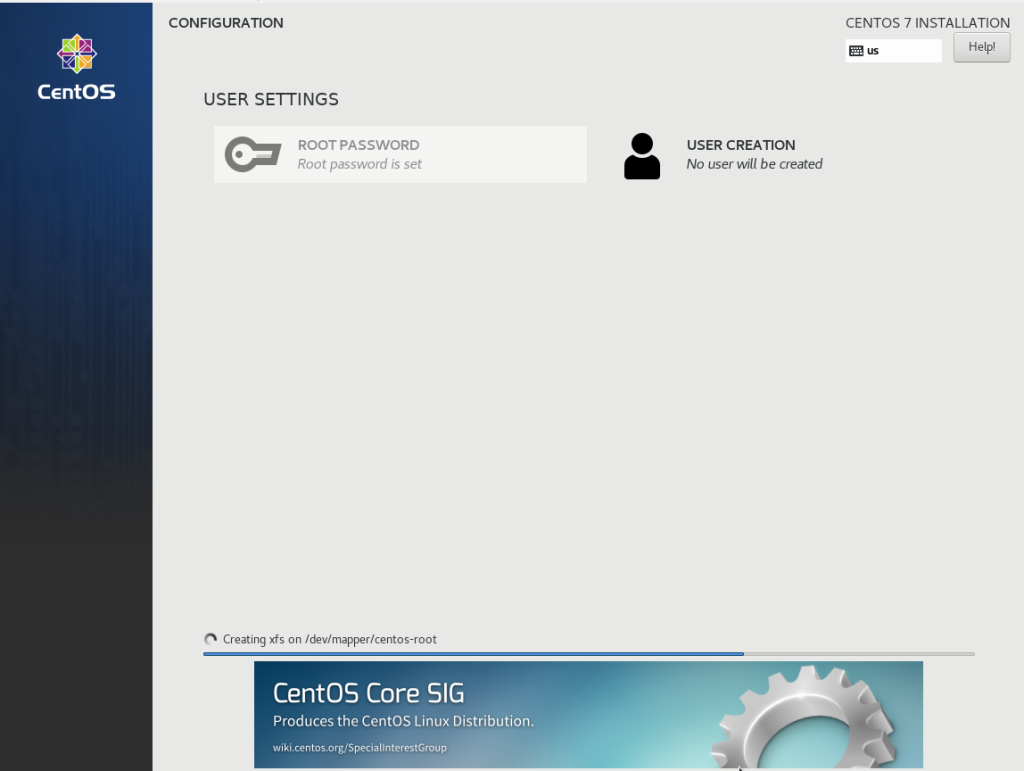Screen dimensions: 1024x771
Task: Click the CentOS wordmark in sidebar
Action: coord(76,92)
